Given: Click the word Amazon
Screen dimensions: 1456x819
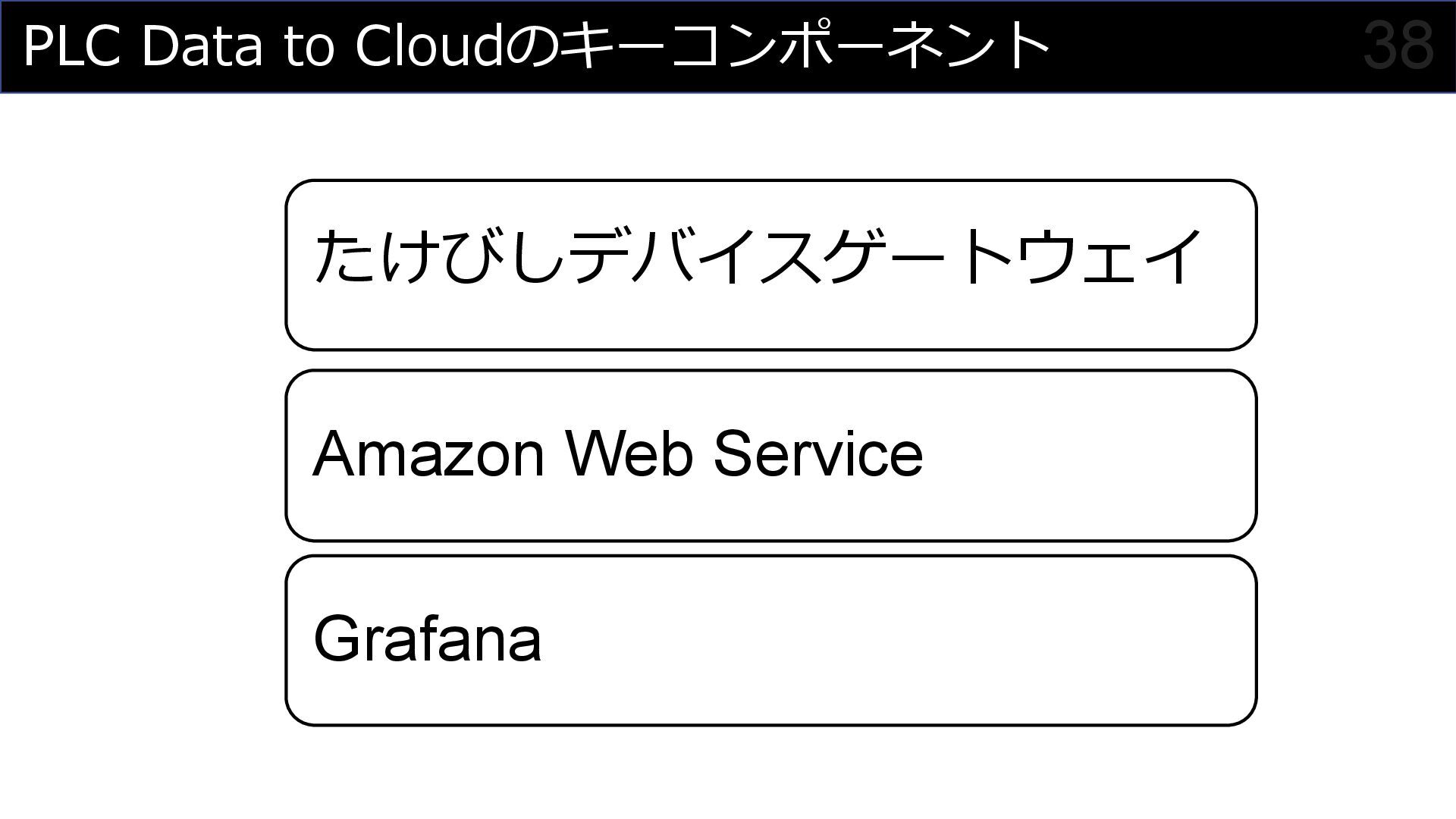Looking at the screenshot, I should coord(428,453).
